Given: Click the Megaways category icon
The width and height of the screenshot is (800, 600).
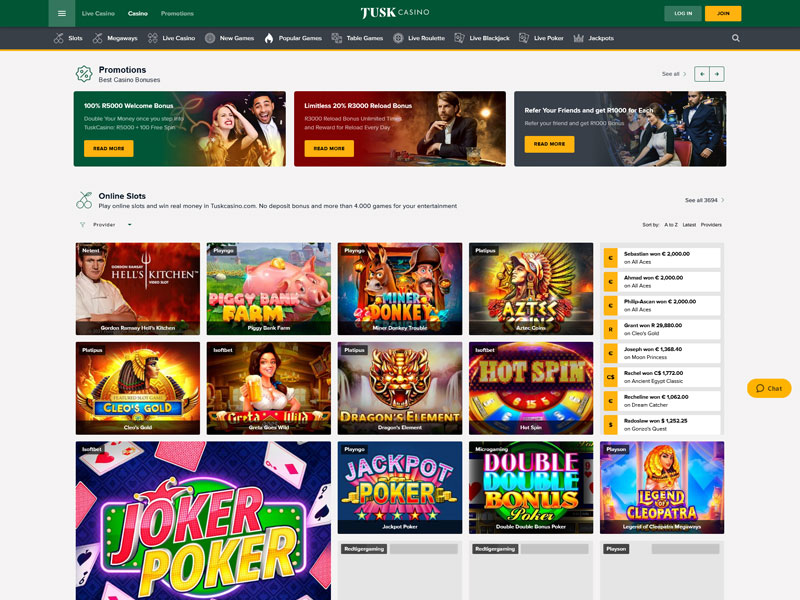Looking at the screenshot, I should tap(97, 38).
